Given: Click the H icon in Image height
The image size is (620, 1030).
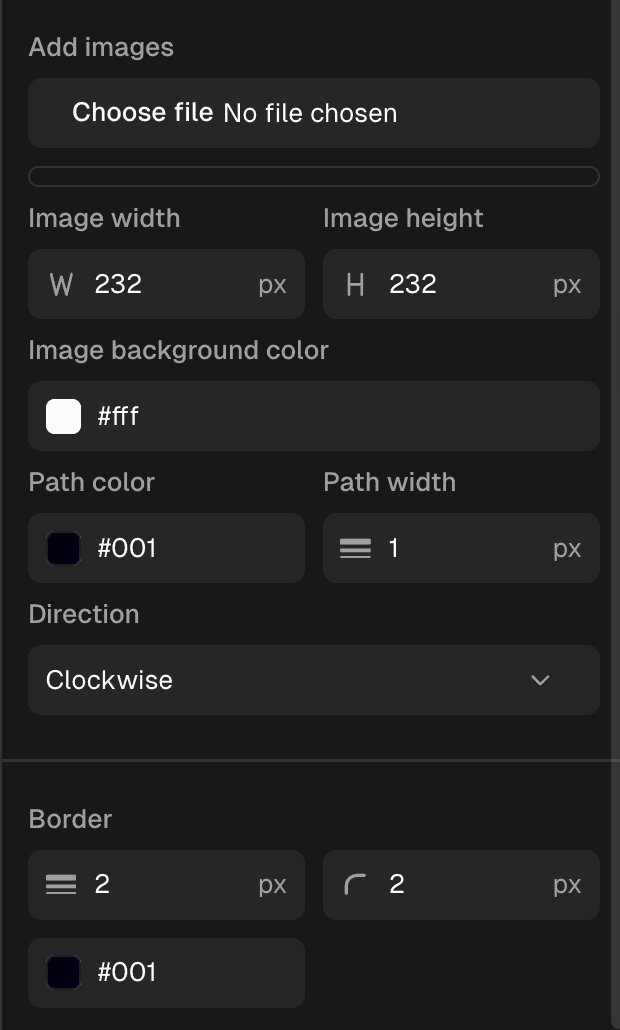Looking at the screenshot, I should coord(355,285).
